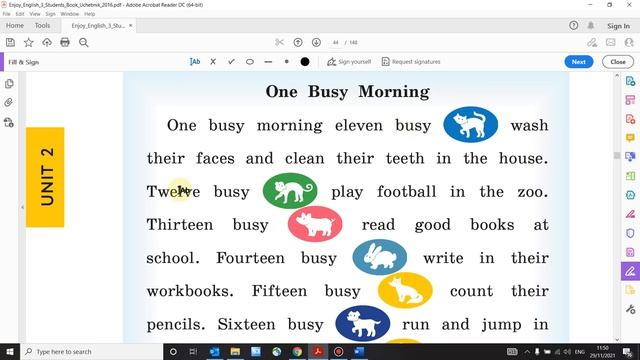Click the taskbar search box
This screenshot has height=360, width=640.
coord(91,351)
